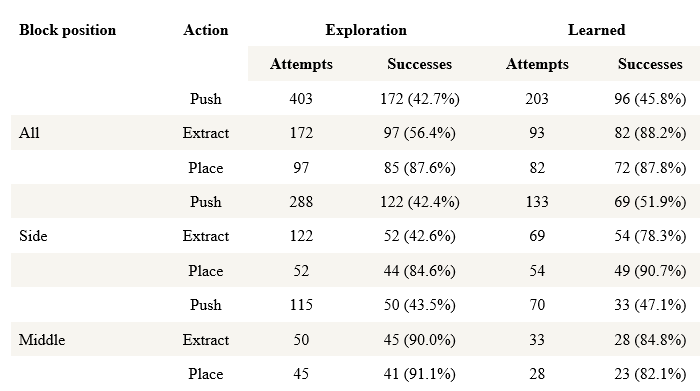Select the 44 (84.6%) cell
This screenshot has width=700, height=391.
click(x=420, y=270)
